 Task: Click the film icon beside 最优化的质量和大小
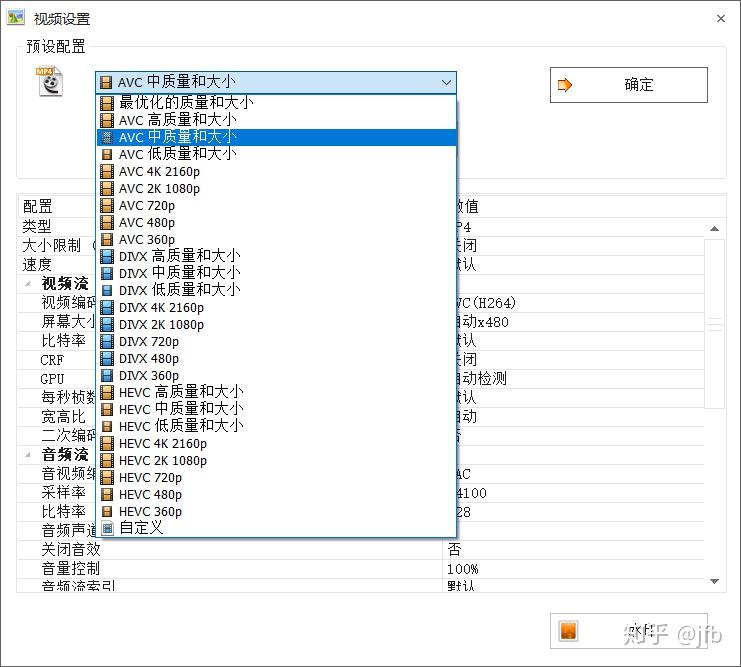click(107, 103)
